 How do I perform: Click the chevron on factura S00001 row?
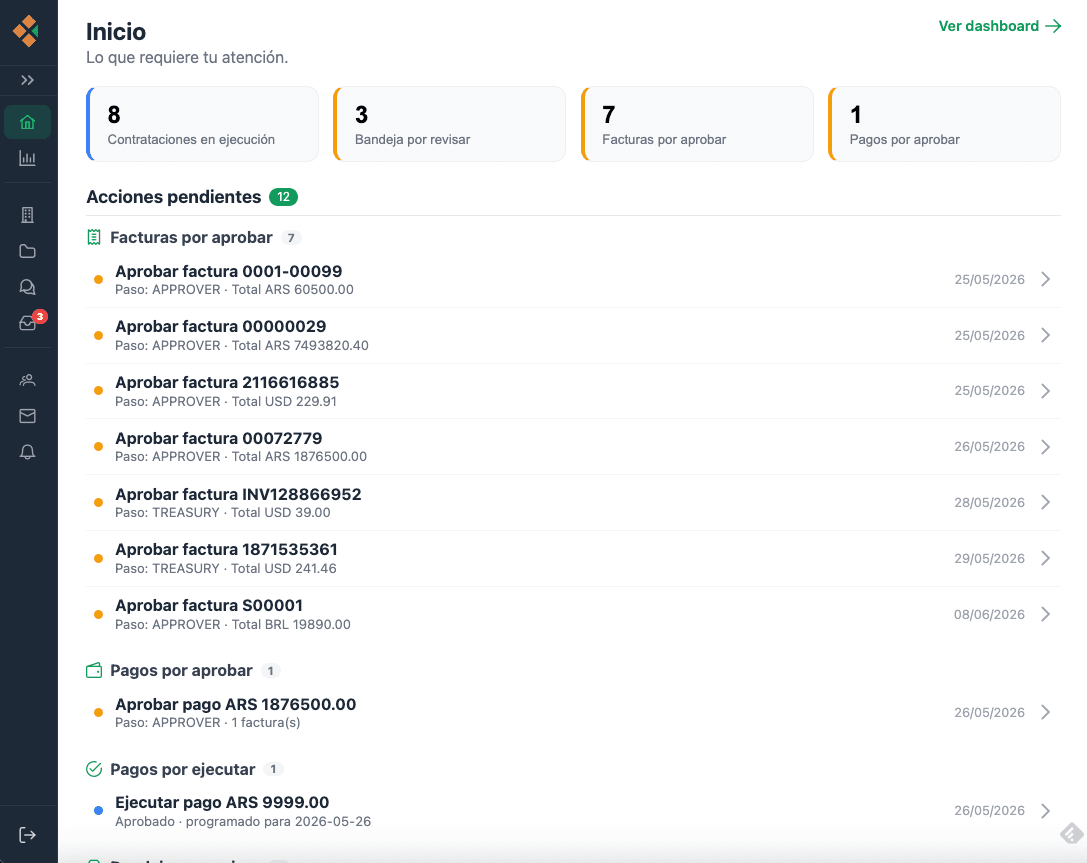[1045, 614]
